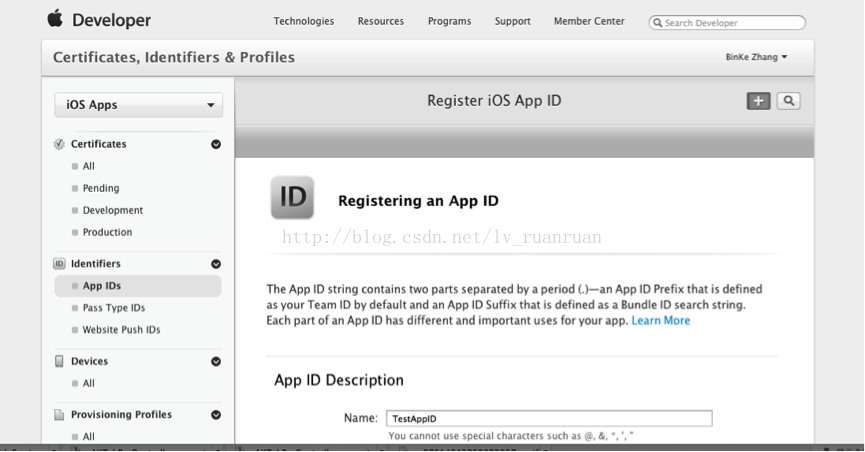Collapse the Certificates section arrow
The height and width of the screenshot is (452, 865).
pos(216,144)
